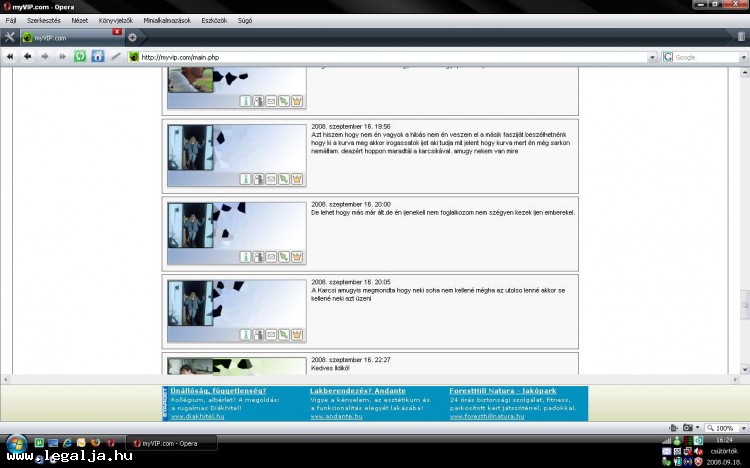
Task: Click the Opera panels wrench icon
Action: click(x=10, y=37)
